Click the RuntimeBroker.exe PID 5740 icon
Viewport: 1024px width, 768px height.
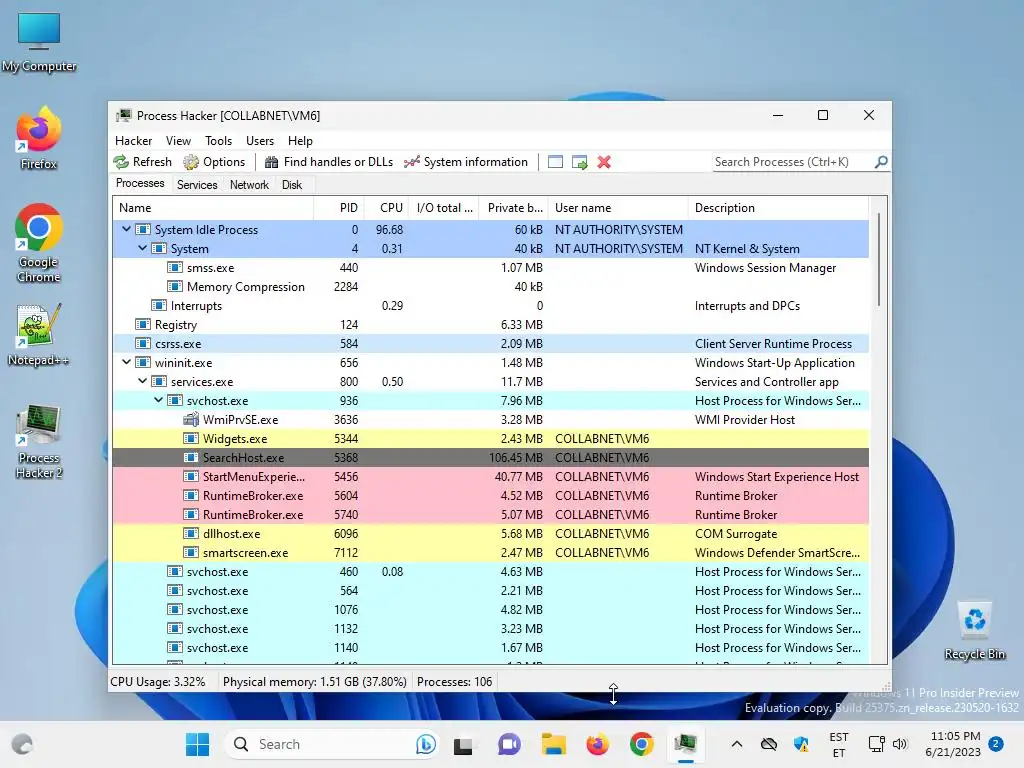point(191,514)
